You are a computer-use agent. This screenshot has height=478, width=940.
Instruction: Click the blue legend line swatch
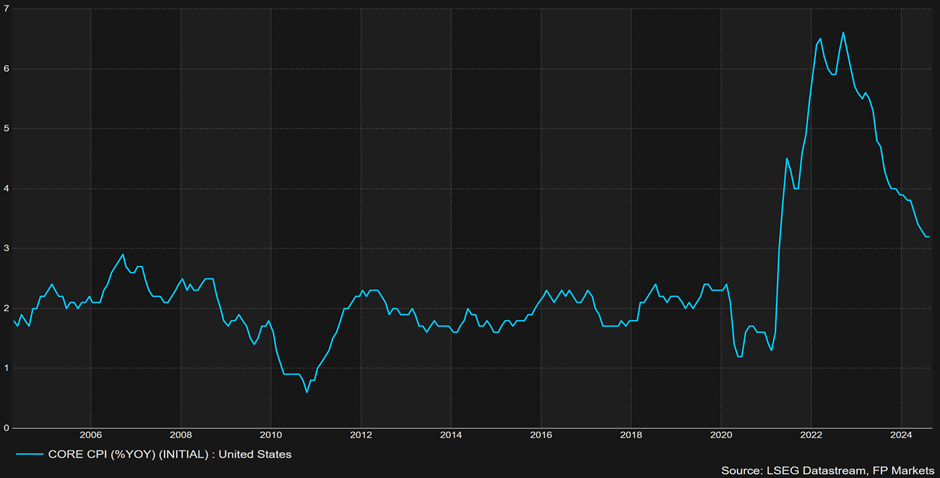click(29, 455)
